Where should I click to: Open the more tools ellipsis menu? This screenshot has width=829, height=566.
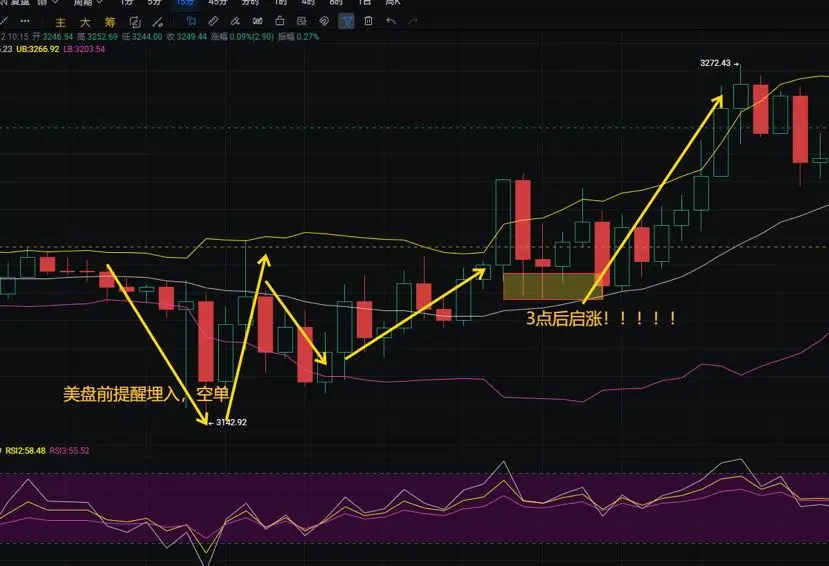(x=24, y=21)
